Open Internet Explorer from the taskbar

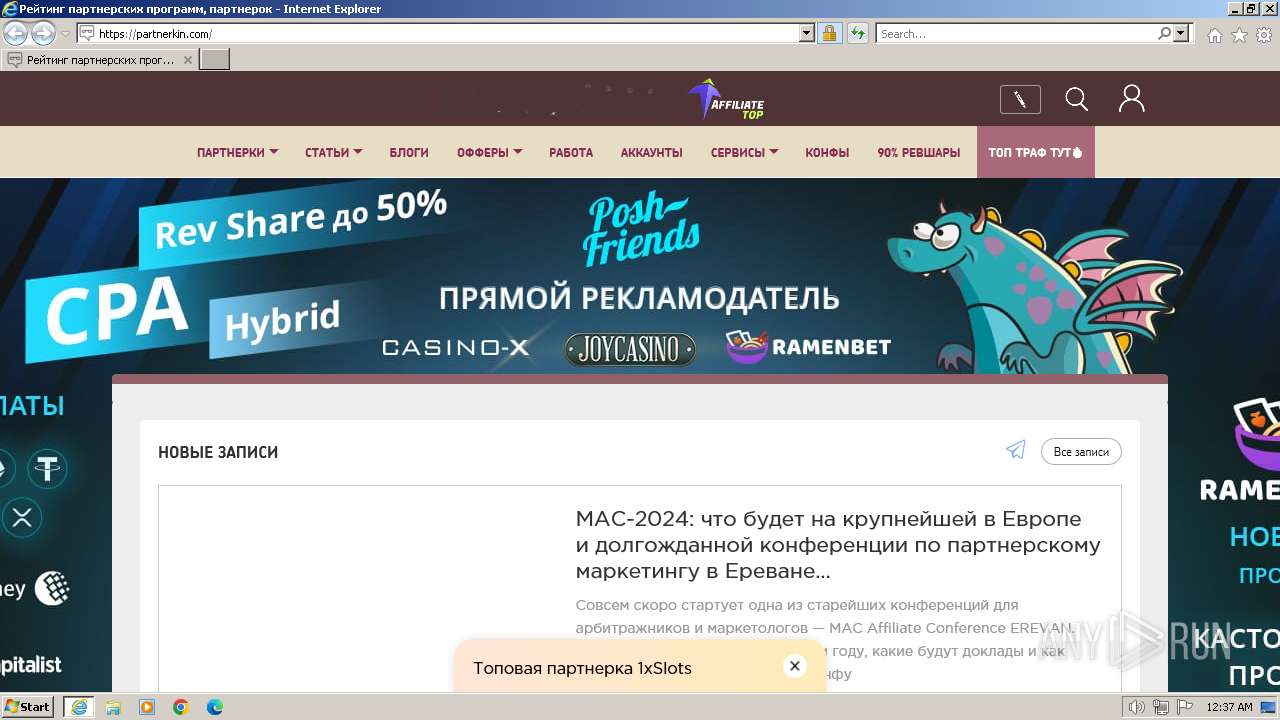click(x=79, y=707)
